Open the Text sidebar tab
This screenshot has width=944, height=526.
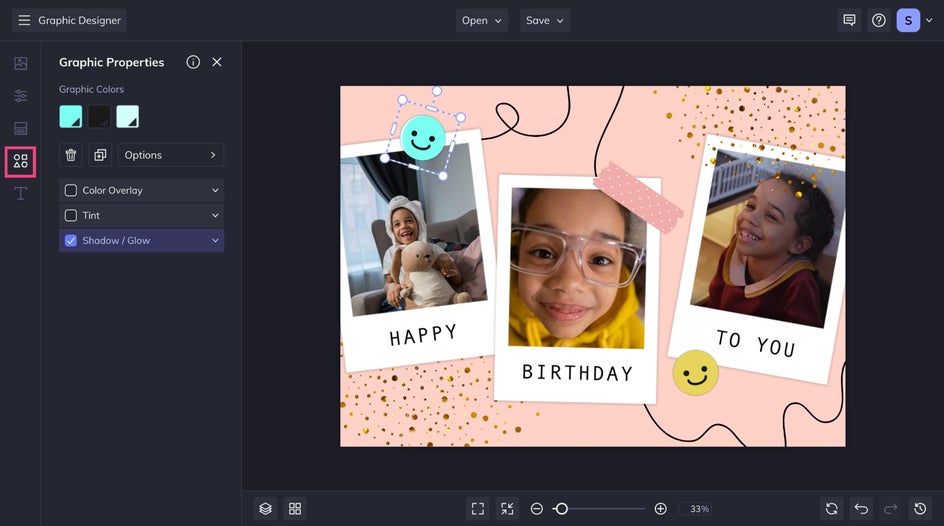pos(20,193)
